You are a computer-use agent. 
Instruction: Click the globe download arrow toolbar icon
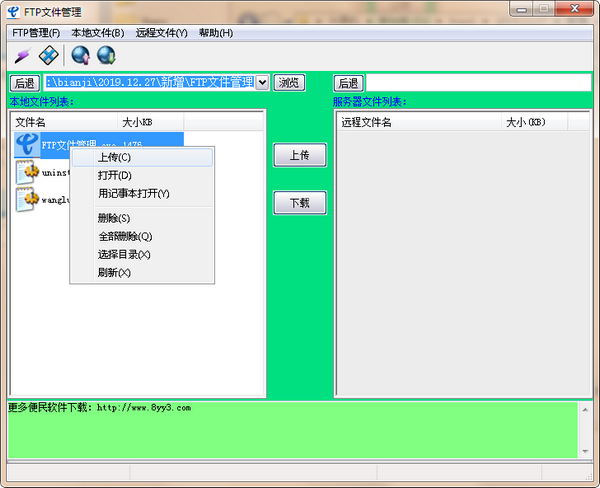click(105, 54)
